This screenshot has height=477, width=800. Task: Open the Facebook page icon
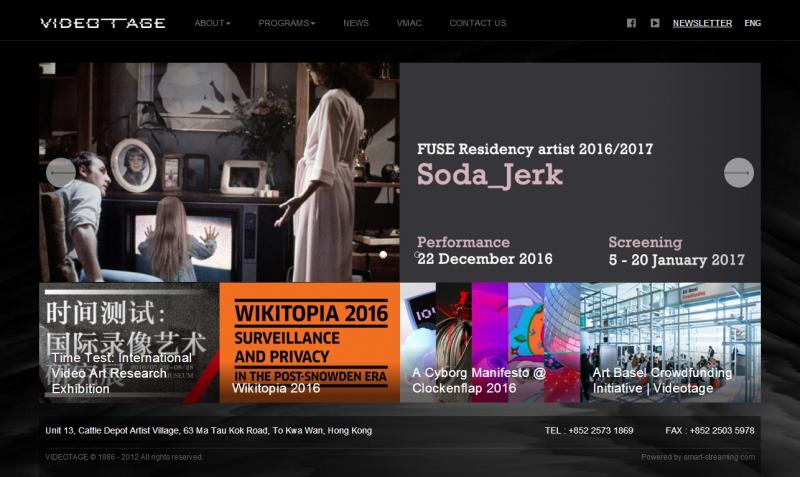click(x=631, y=23)
